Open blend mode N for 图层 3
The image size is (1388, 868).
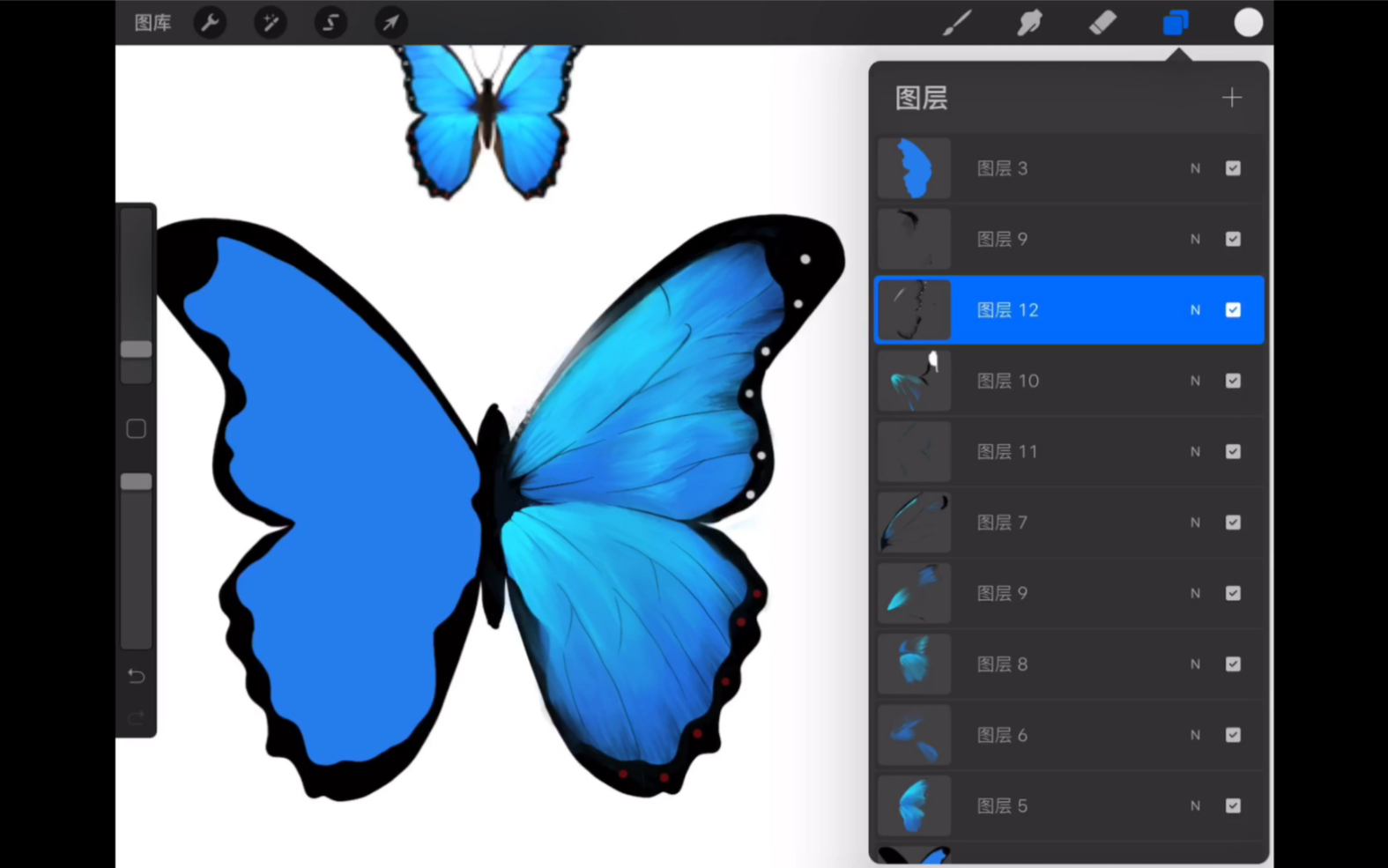[1195, 168]
